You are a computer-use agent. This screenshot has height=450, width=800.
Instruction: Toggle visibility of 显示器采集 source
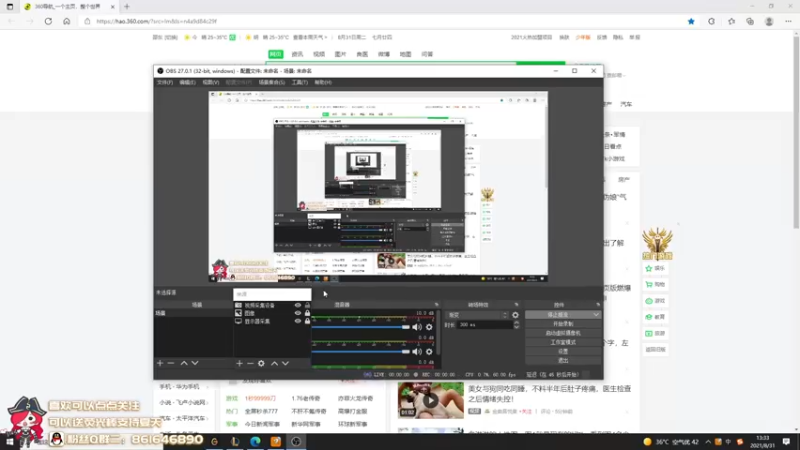click(298, 321)
